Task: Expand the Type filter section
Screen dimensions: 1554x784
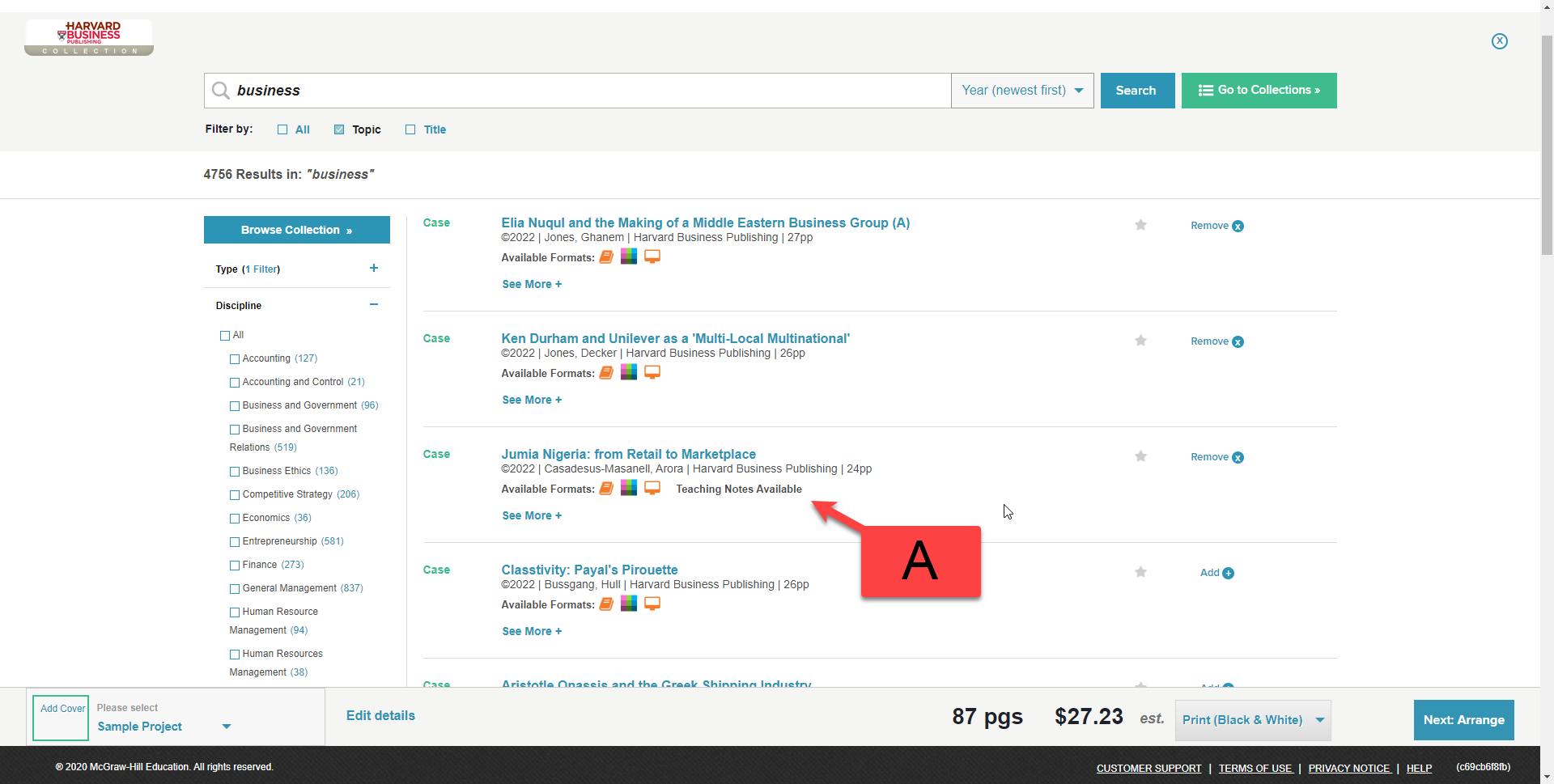Action: coord(373,269)
